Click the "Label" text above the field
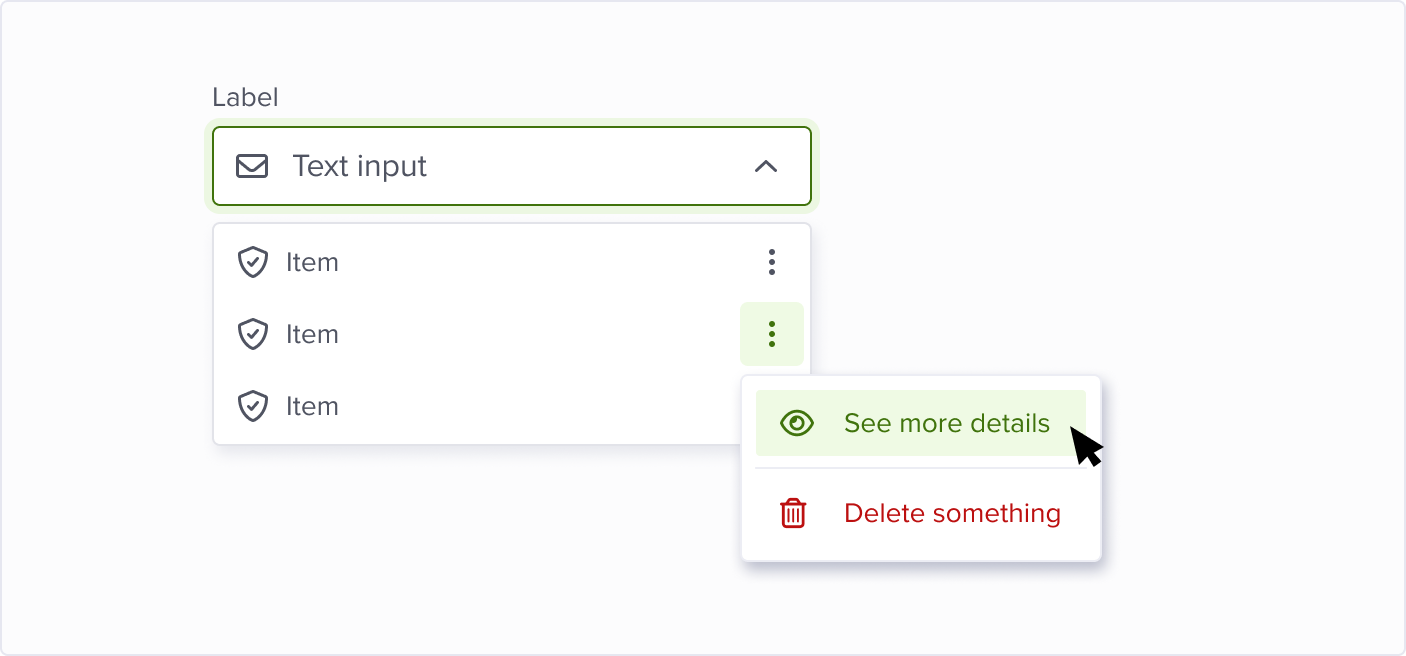This screenshot has height=656, width=1406. tap(245, 97)
